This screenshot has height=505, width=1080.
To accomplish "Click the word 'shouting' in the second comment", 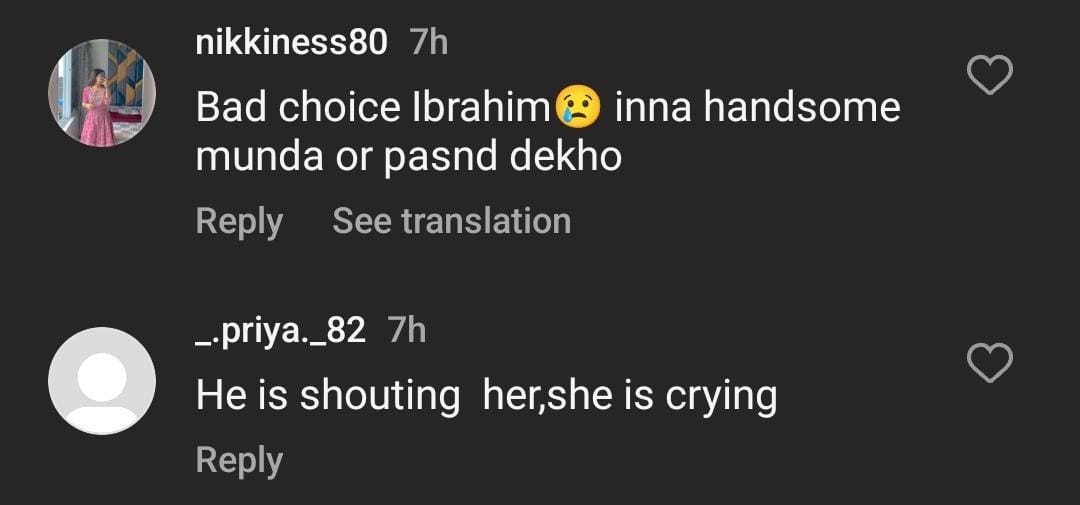I will (380, 396).
